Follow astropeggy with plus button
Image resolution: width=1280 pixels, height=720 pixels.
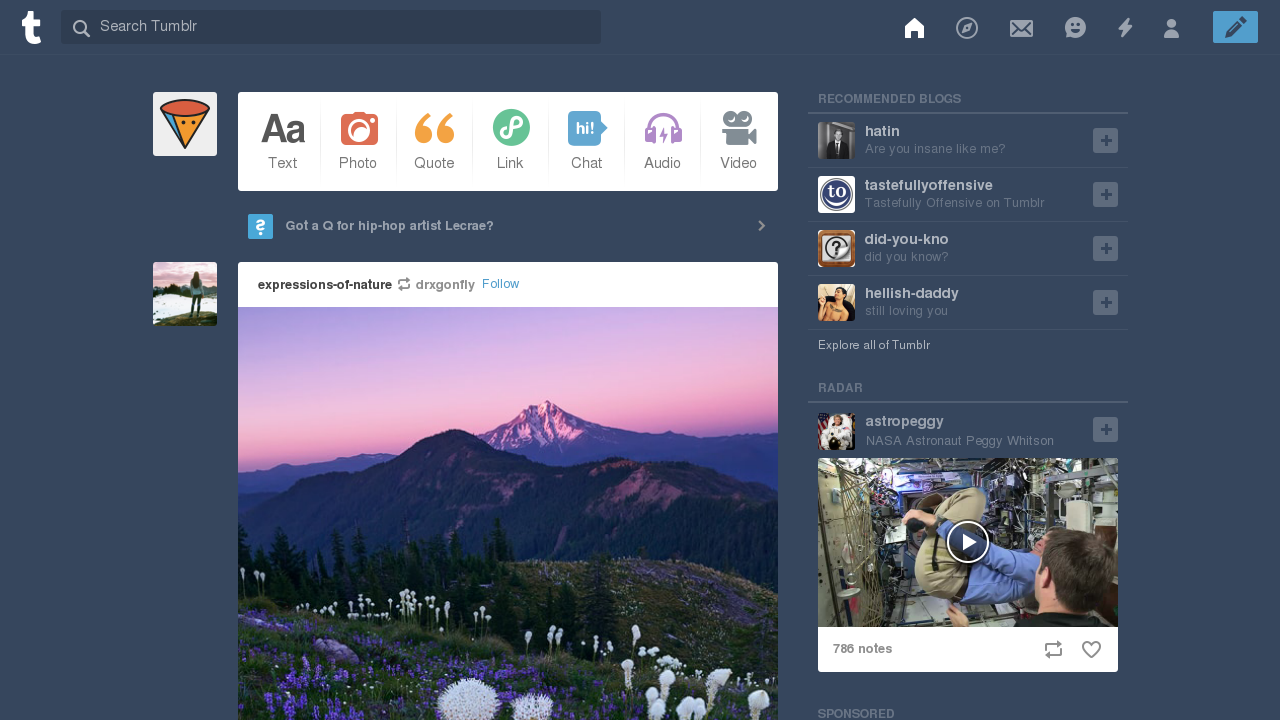point(1105,430)
